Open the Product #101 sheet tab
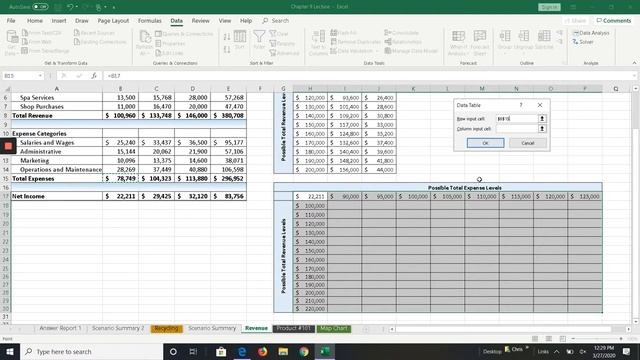Image resolution: width=640 pixels, height=360 pixels. coord(293,328)
